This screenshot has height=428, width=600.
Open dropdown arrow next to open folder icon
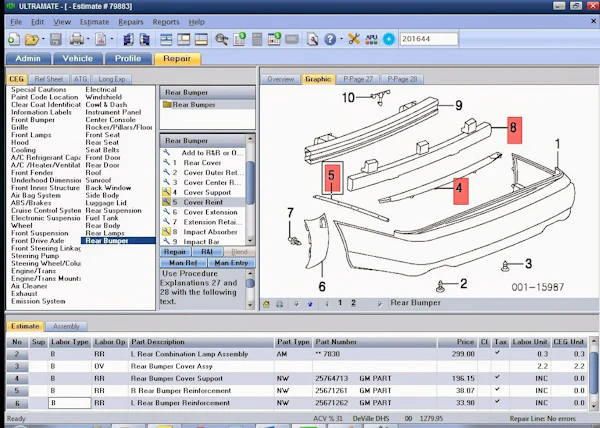(x=43, y=39)
